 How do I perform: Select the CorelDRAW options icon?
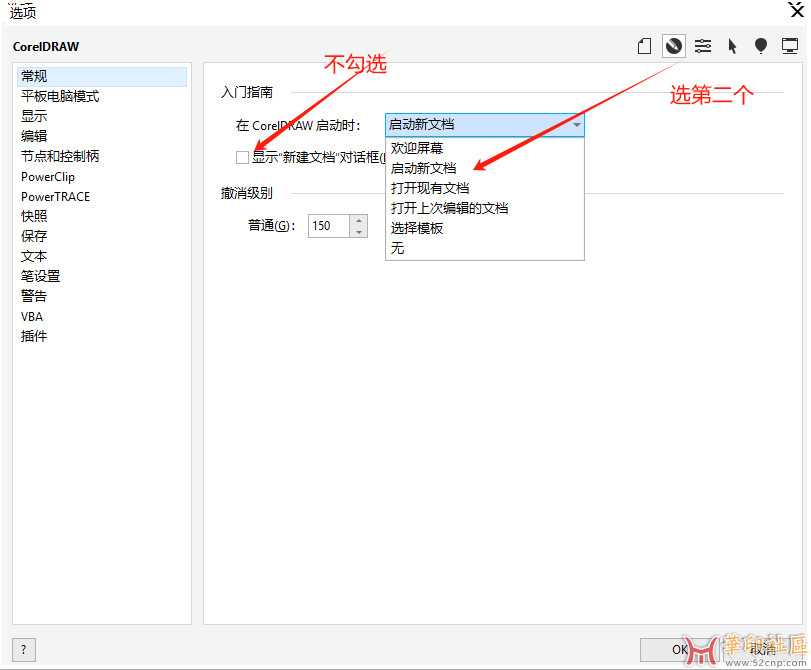[673, 46]
